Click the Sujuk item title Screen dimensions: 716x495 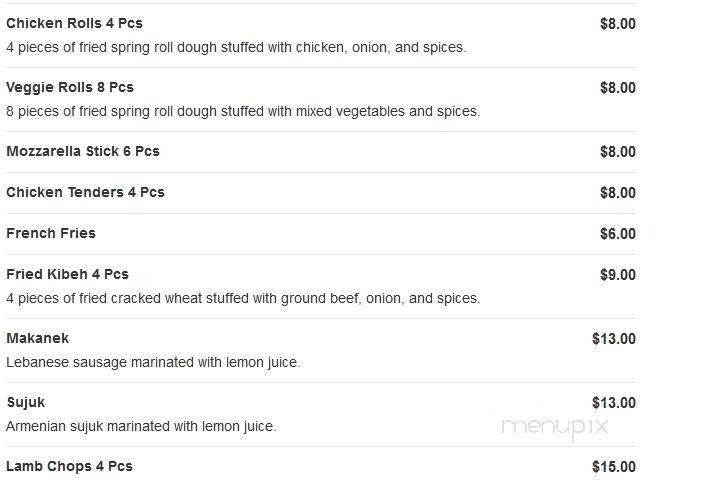[x=26, y=403]
